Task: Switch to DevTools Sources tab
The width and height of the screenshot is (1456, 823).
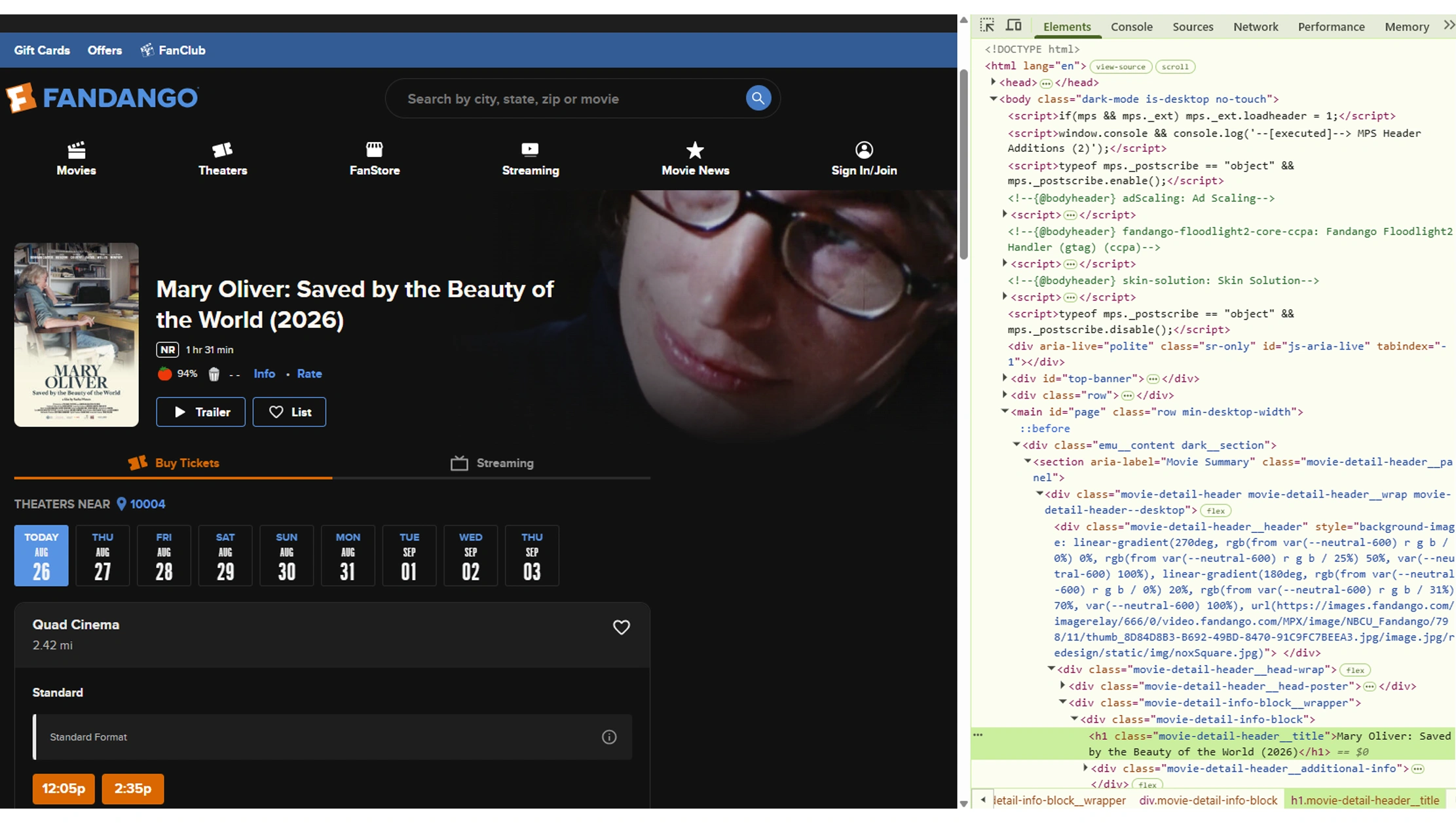Action: (1193, 27)
